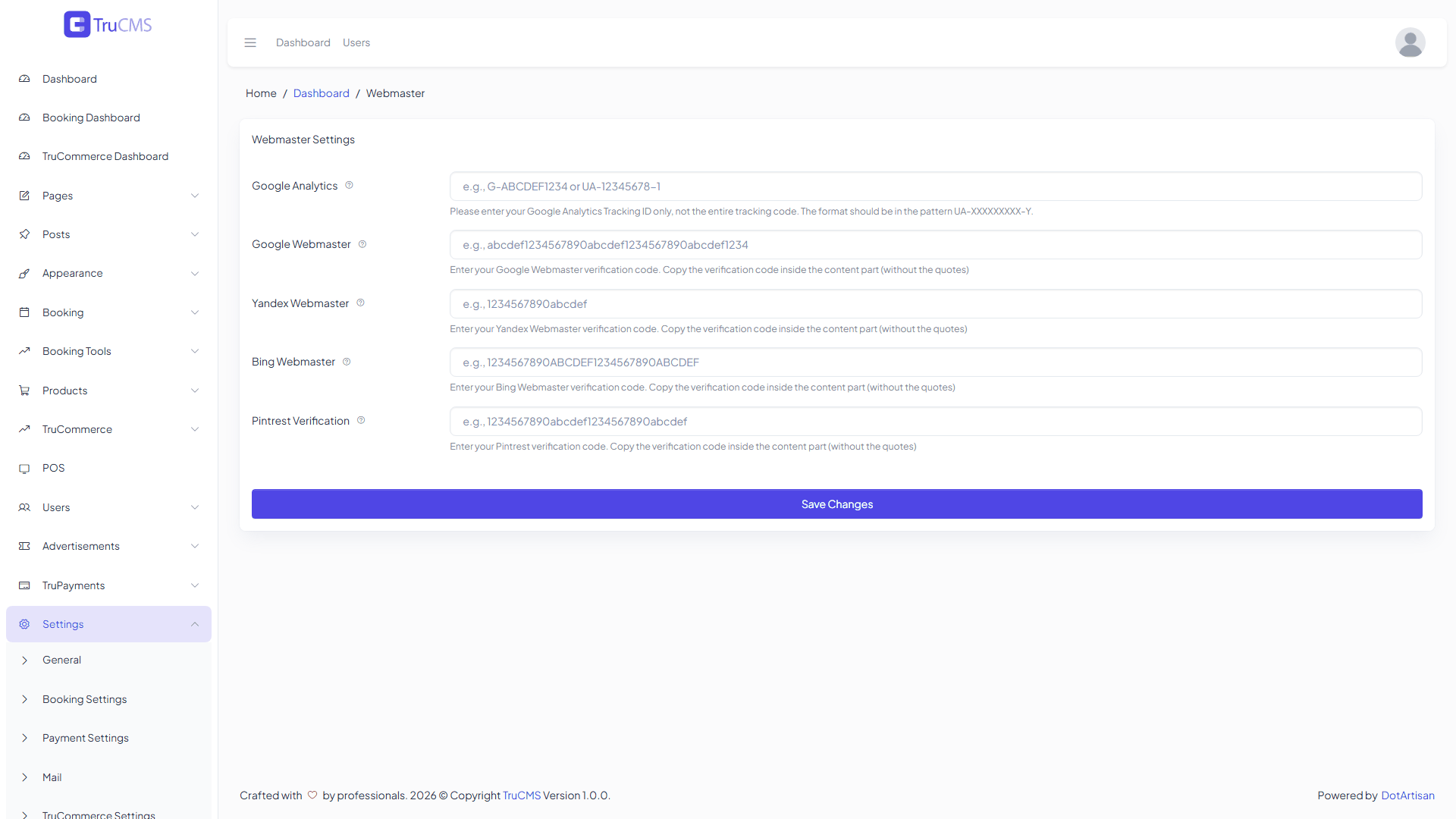
Task: Click the Products cart icon
Action: (x=24, y=391)
